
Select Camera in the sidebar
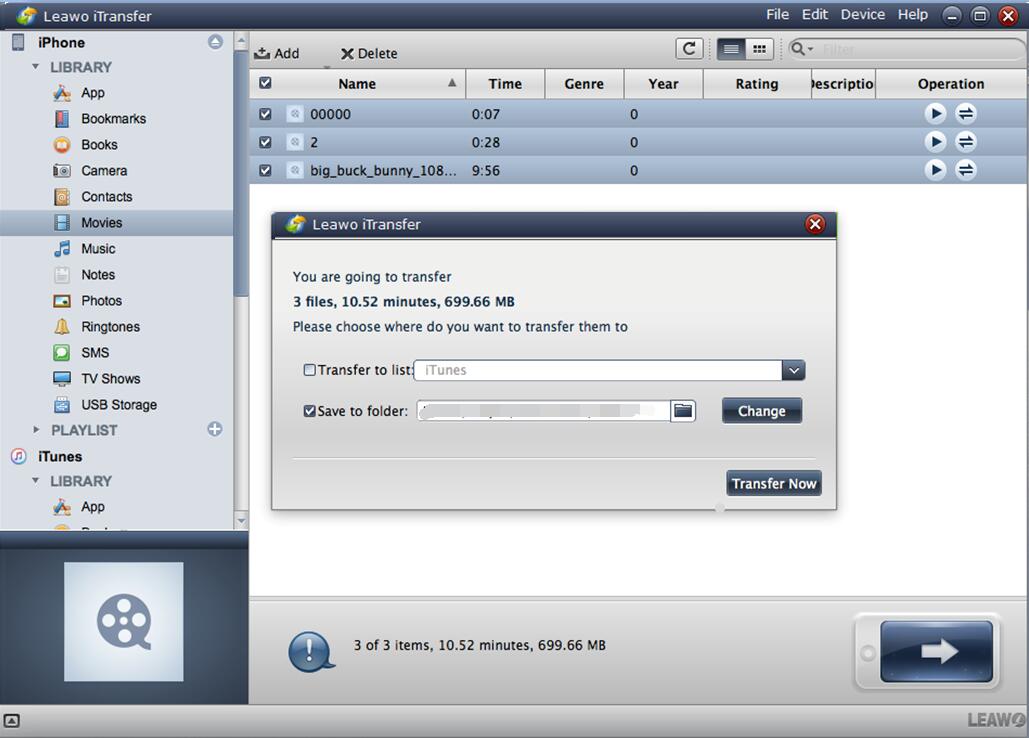point(104,171)
